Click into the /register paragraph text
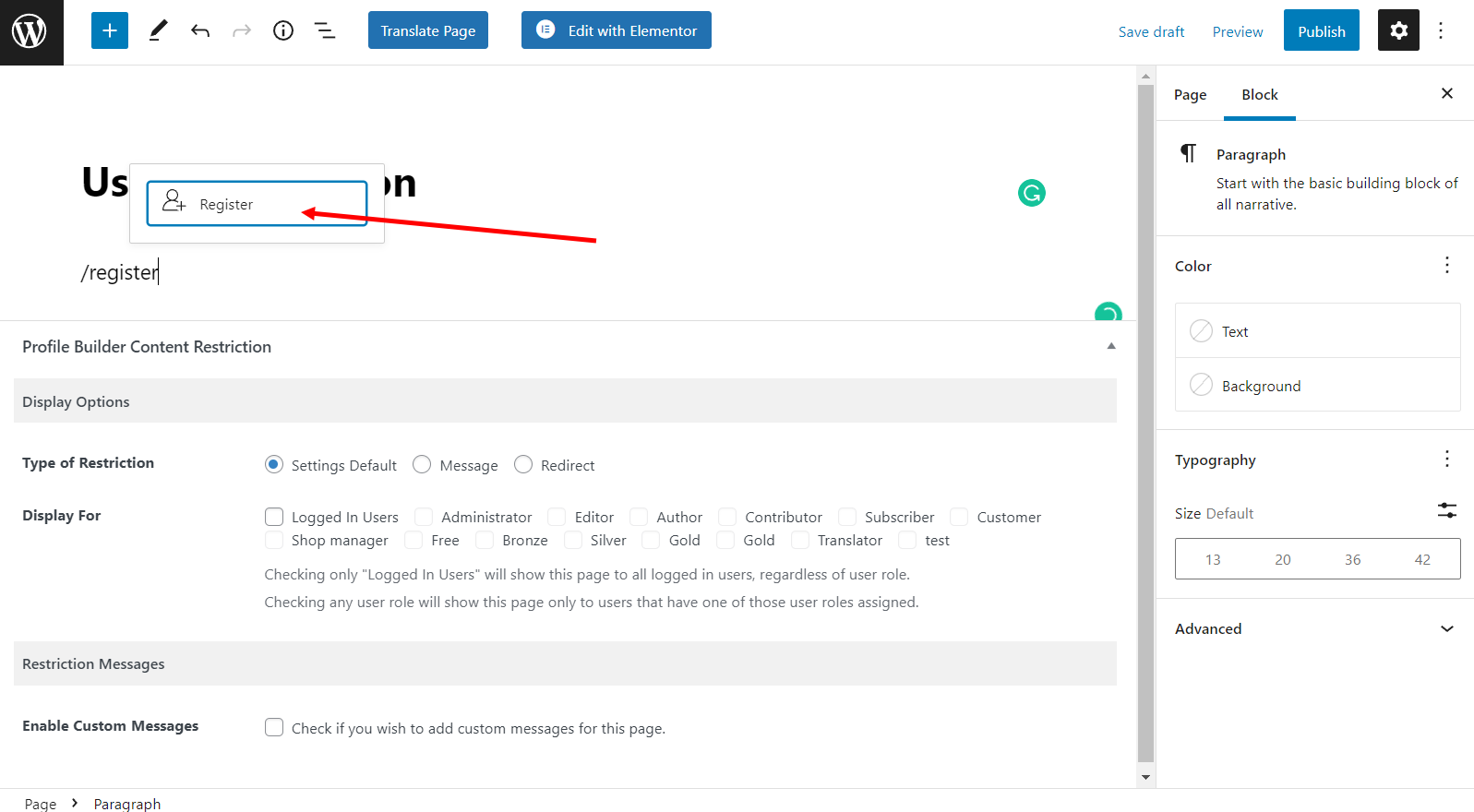The height and width of the screenshot is (812, 1474). (120, 272)
